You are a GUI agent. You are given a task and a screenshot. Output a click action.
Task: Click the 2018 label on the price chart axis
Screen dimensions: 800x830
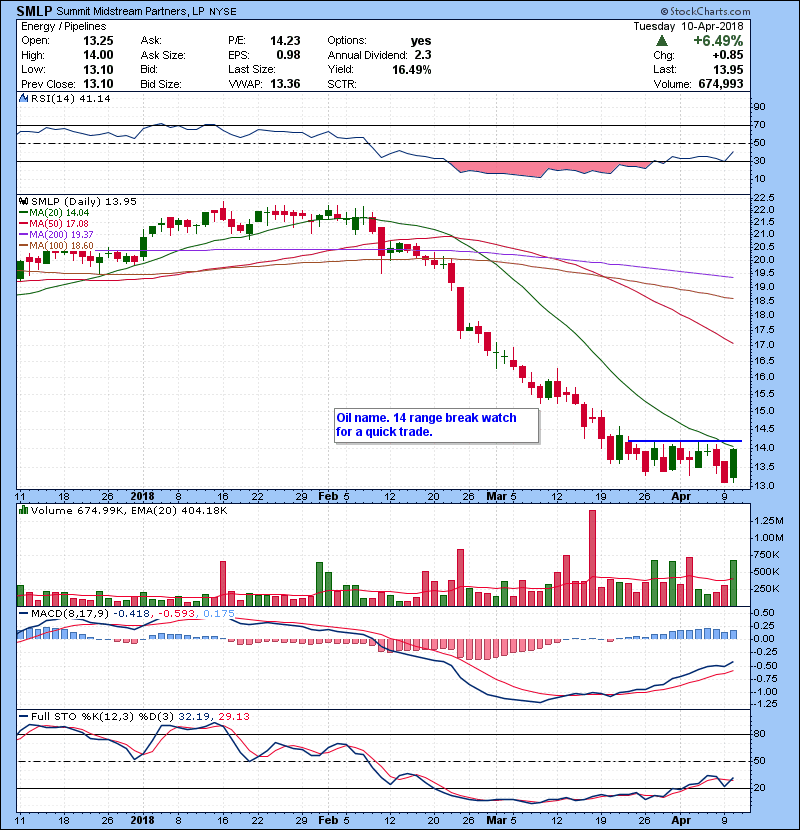[x=142, y=497]
